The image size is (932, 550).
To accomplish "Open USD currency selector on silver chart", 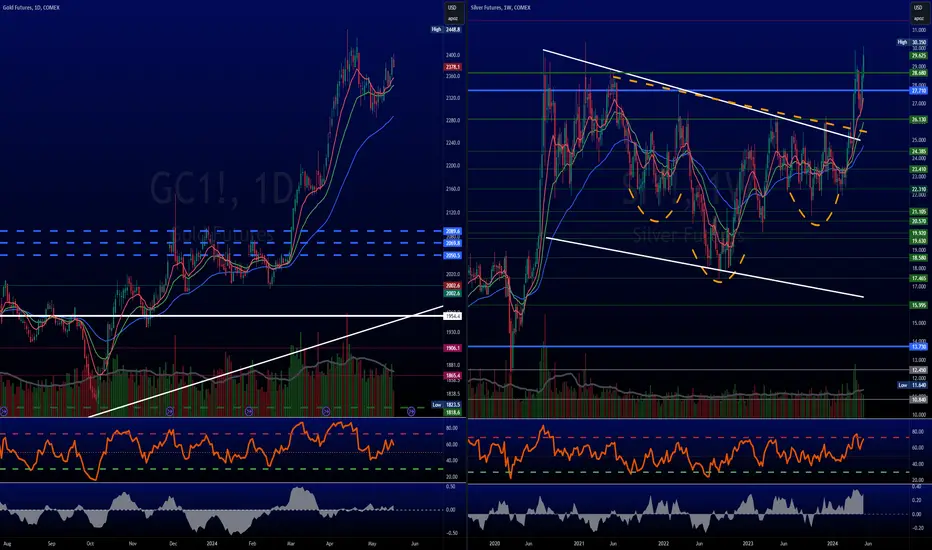I will 918,8.
